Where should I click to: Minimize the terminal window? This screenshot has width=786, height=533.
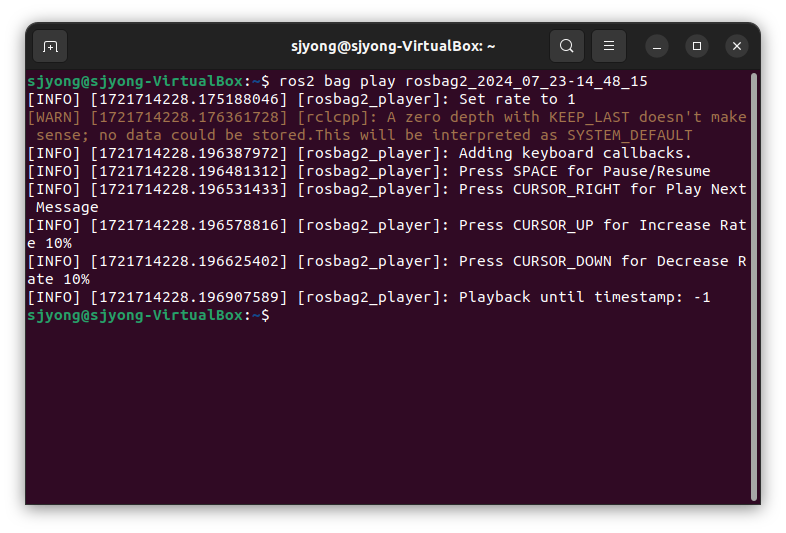click(657, 46)
